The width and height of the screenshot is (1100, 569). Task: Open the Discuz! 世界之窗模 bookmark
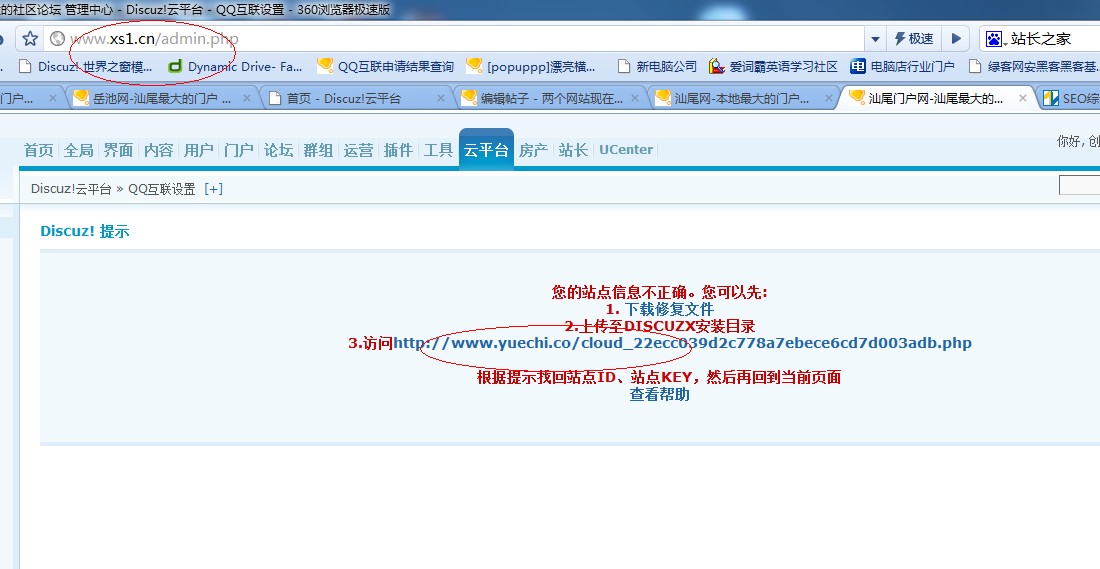click(x=86, y=67)
